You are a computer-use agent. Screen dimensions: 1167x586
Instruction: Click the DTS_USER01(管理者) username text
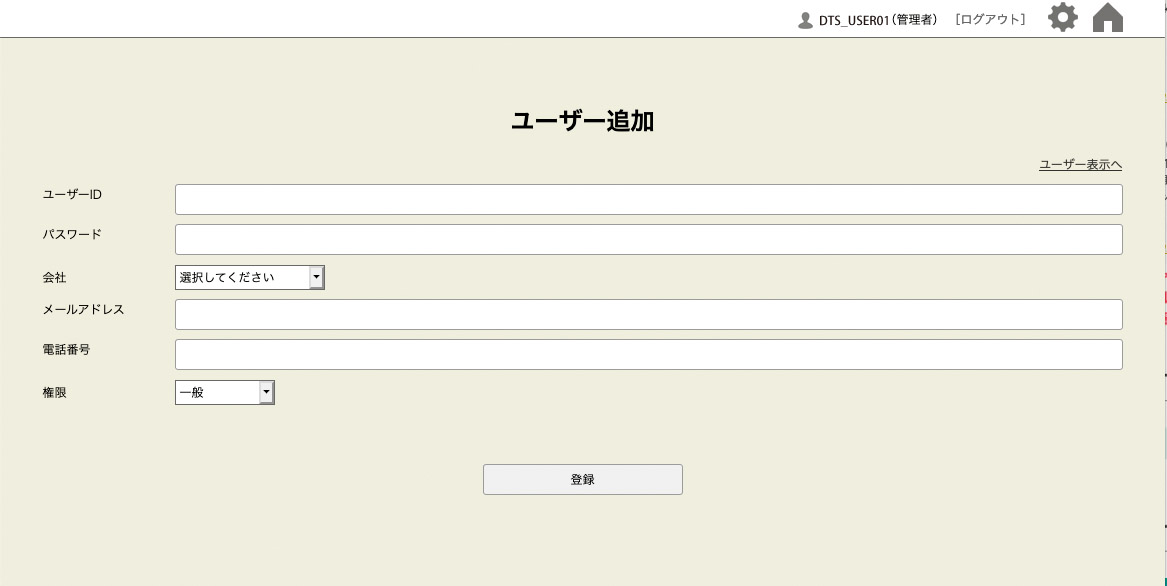click(x=878, y=20)
